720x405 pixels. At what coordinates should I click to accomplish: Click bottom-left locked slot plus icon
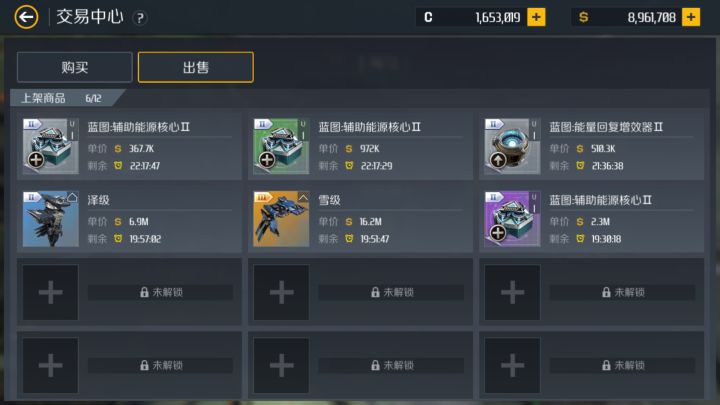51,366
